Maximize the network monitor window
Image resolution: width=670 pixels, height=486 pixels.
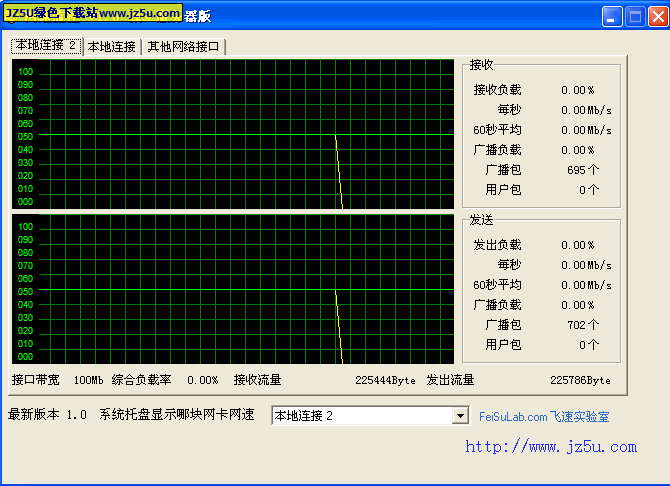pos(635,16)
